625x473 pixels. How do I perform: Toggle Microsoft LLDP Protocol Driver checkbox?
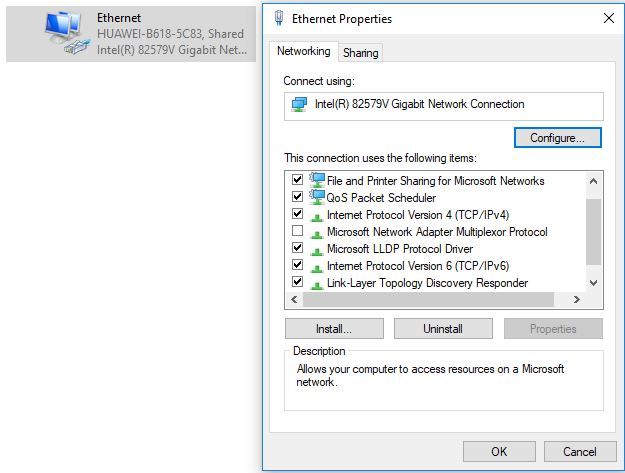297,248
